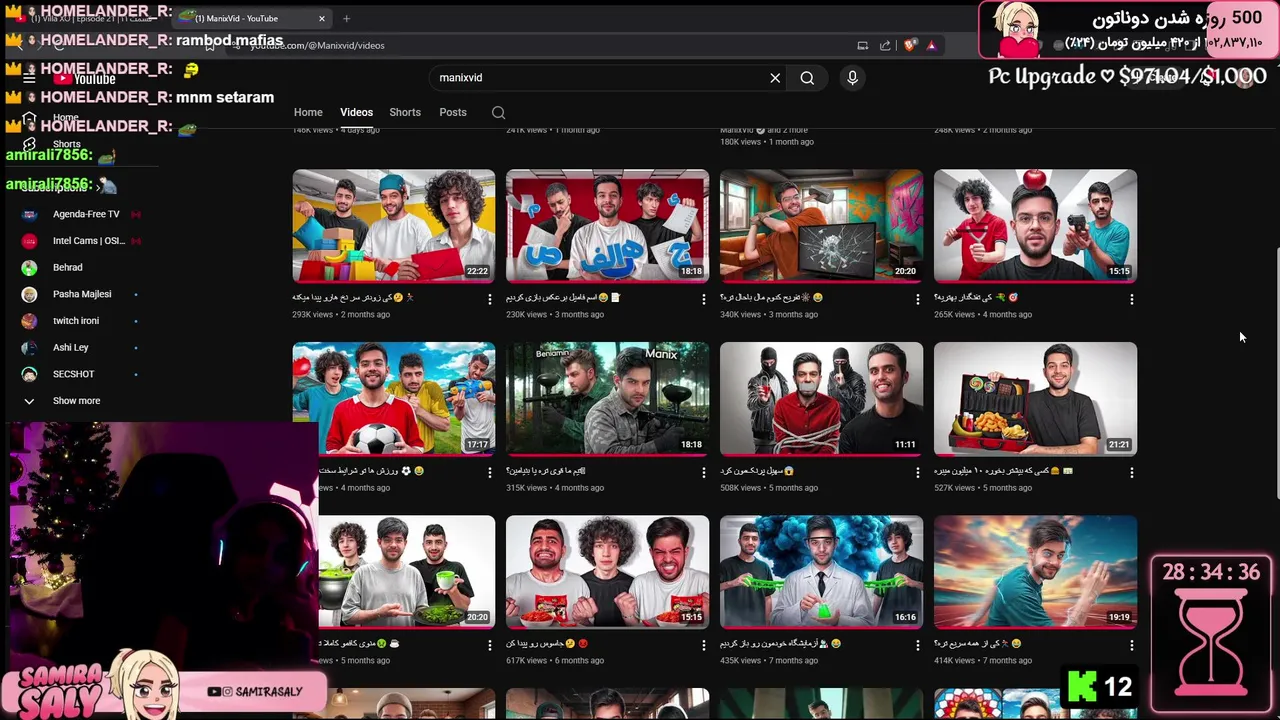Clear the manixvid search text

775,78
